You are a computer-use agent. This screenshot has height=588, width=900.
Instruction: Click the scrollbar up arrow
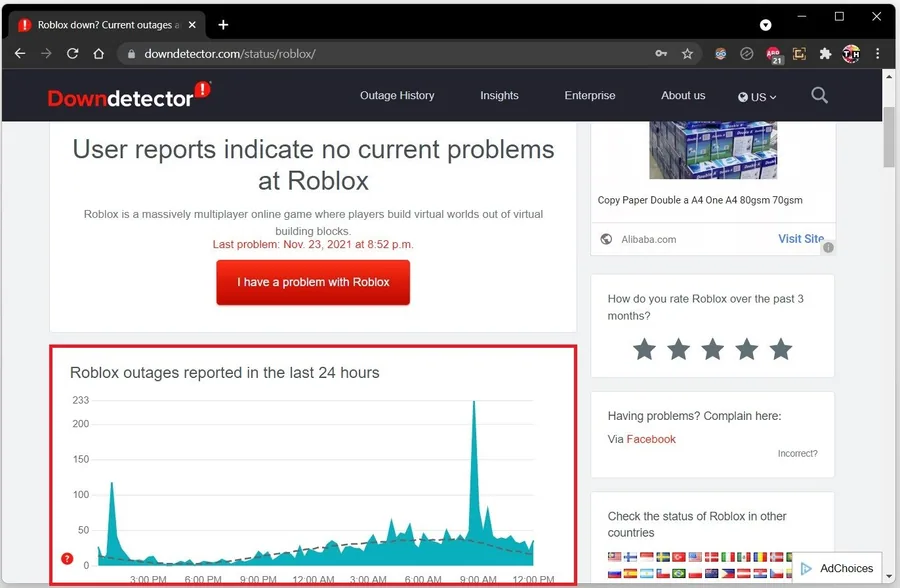889,76
